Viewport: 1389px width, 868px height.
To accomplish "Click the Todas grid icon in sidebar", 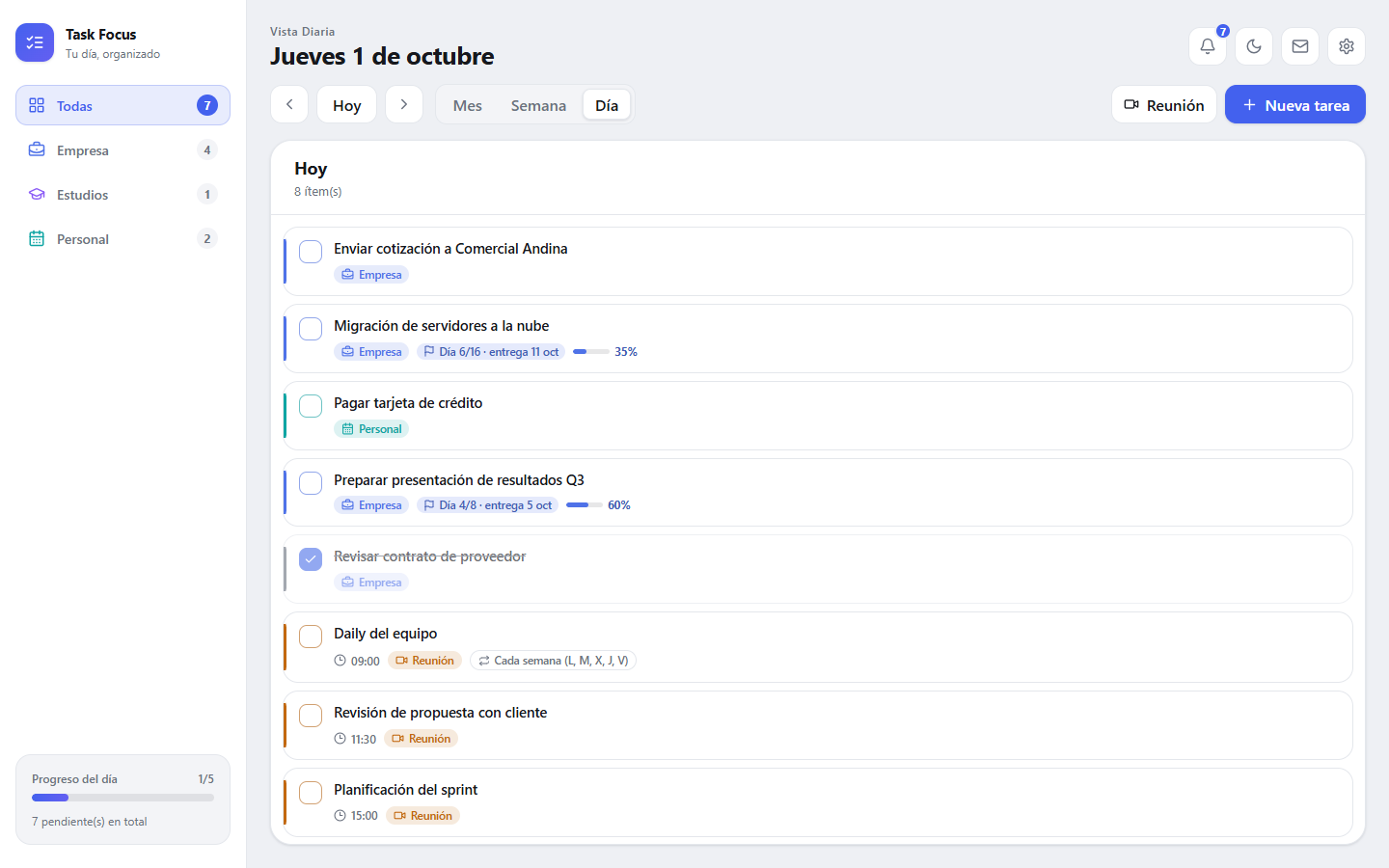I will click(x=37, y=105).
